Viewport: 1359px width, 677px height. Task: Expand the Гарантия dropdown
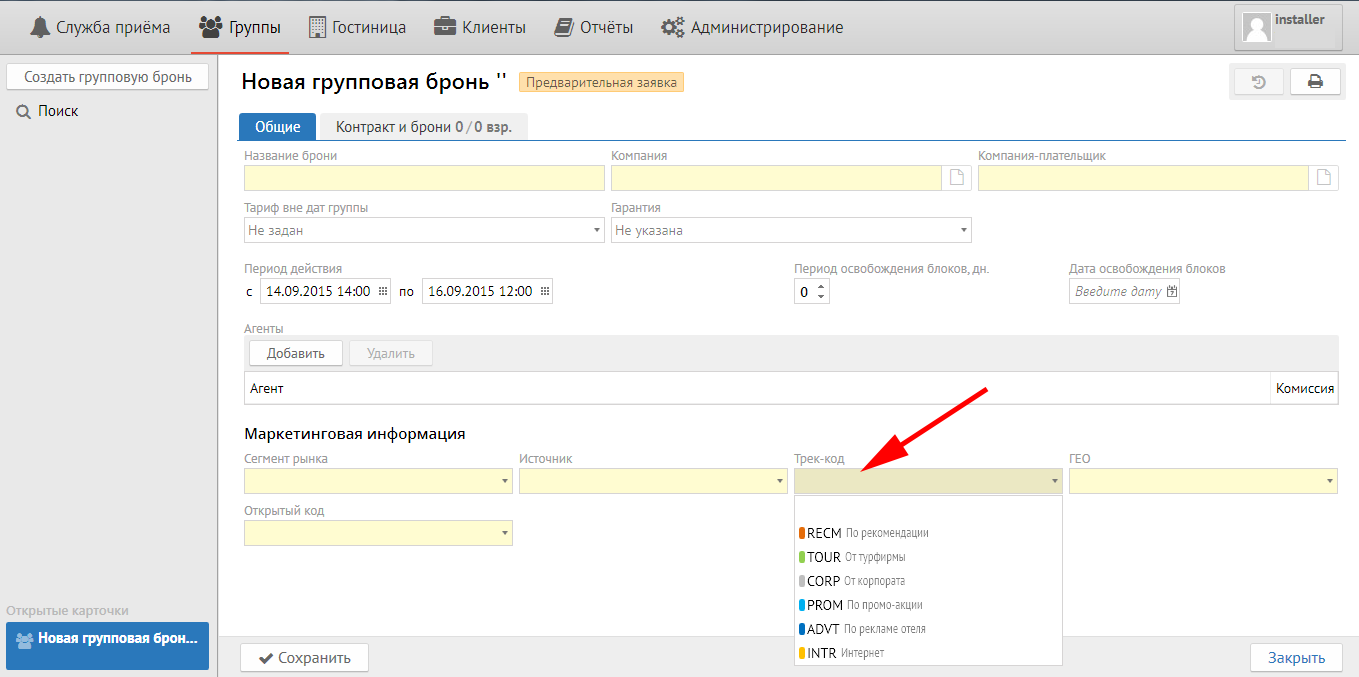964,231
